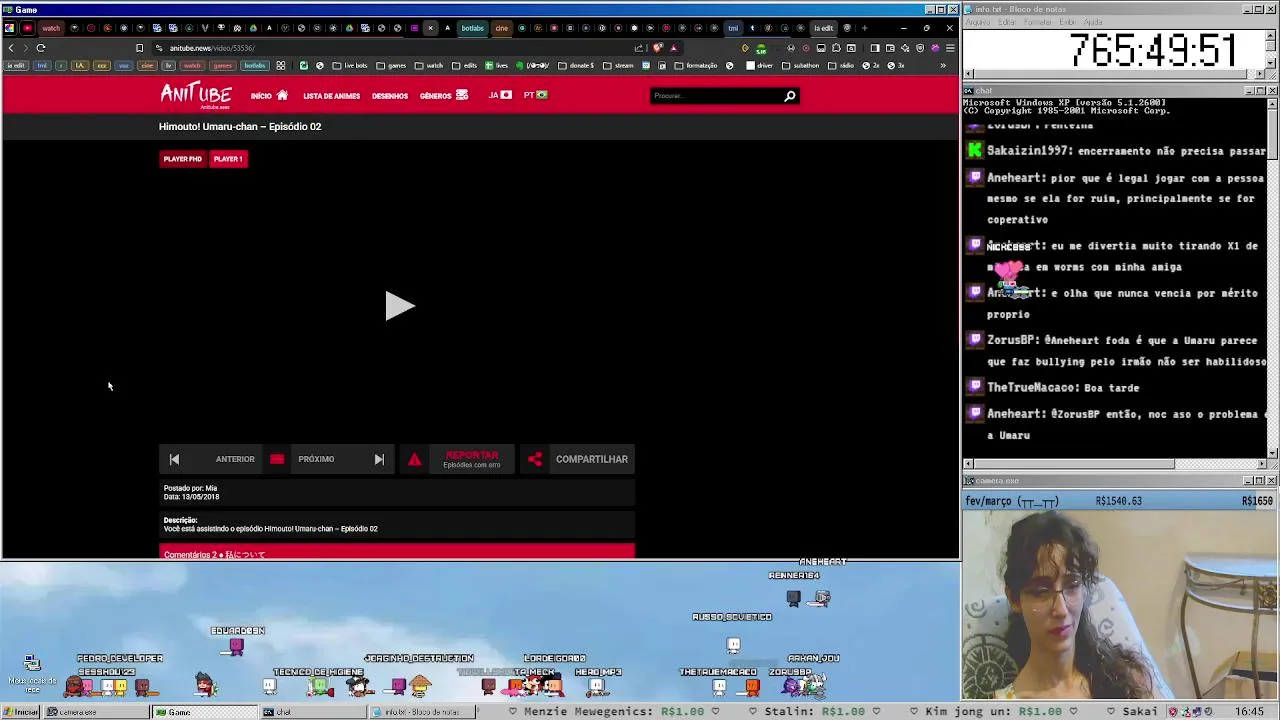This screenshot has height=720, width=1280.
Task: Expand the GÊNEROS menu
Action: pos(443,96)
